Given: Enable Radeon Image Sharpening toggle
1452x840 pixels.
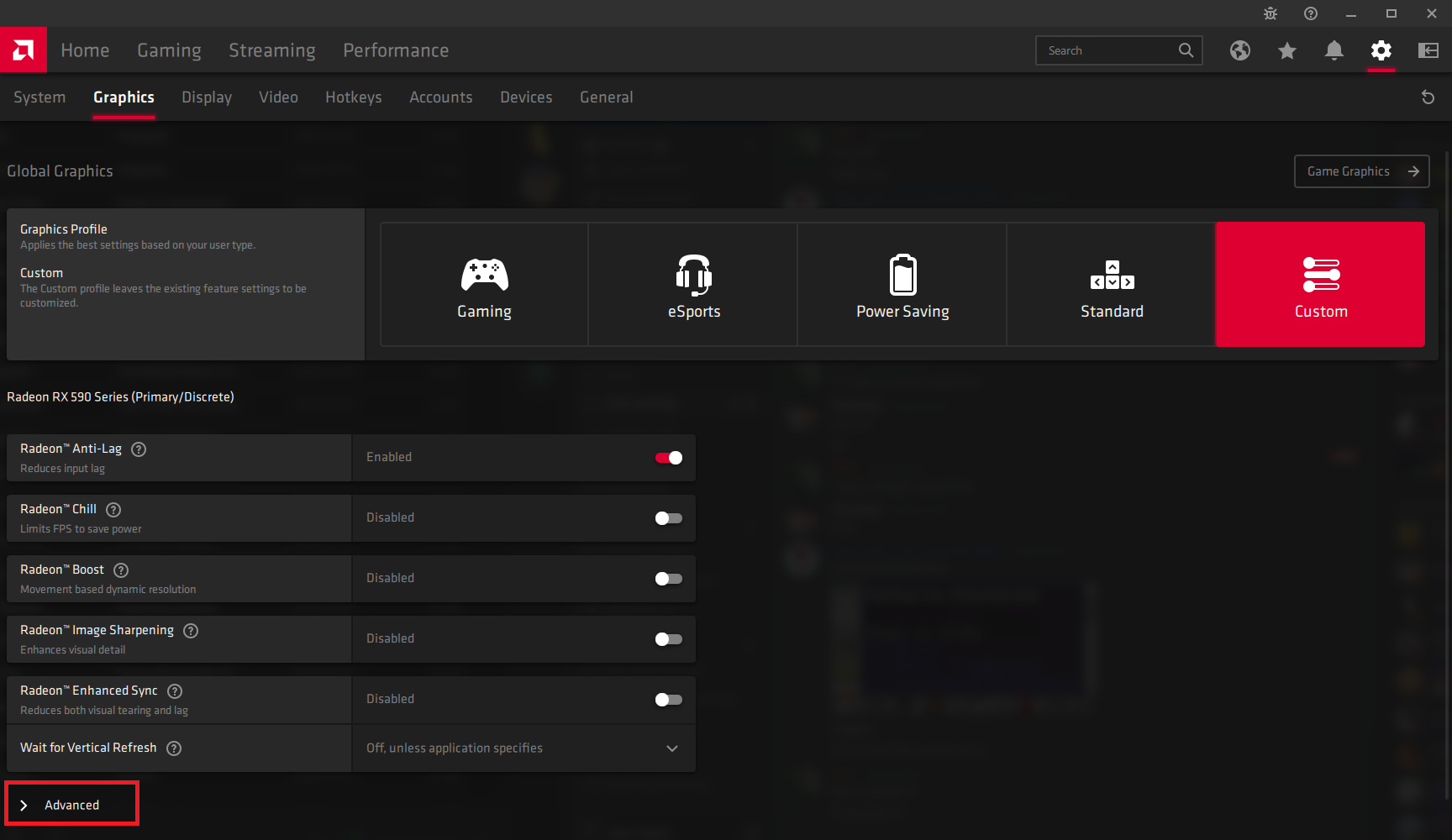Looking at the screenshot, I should pos(669,639).
